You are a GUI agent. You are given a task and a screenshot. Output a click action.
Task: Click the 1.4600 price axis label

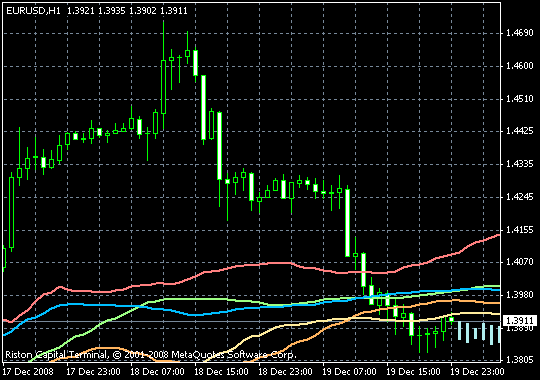pyautogui.click(x=519, y=66)
